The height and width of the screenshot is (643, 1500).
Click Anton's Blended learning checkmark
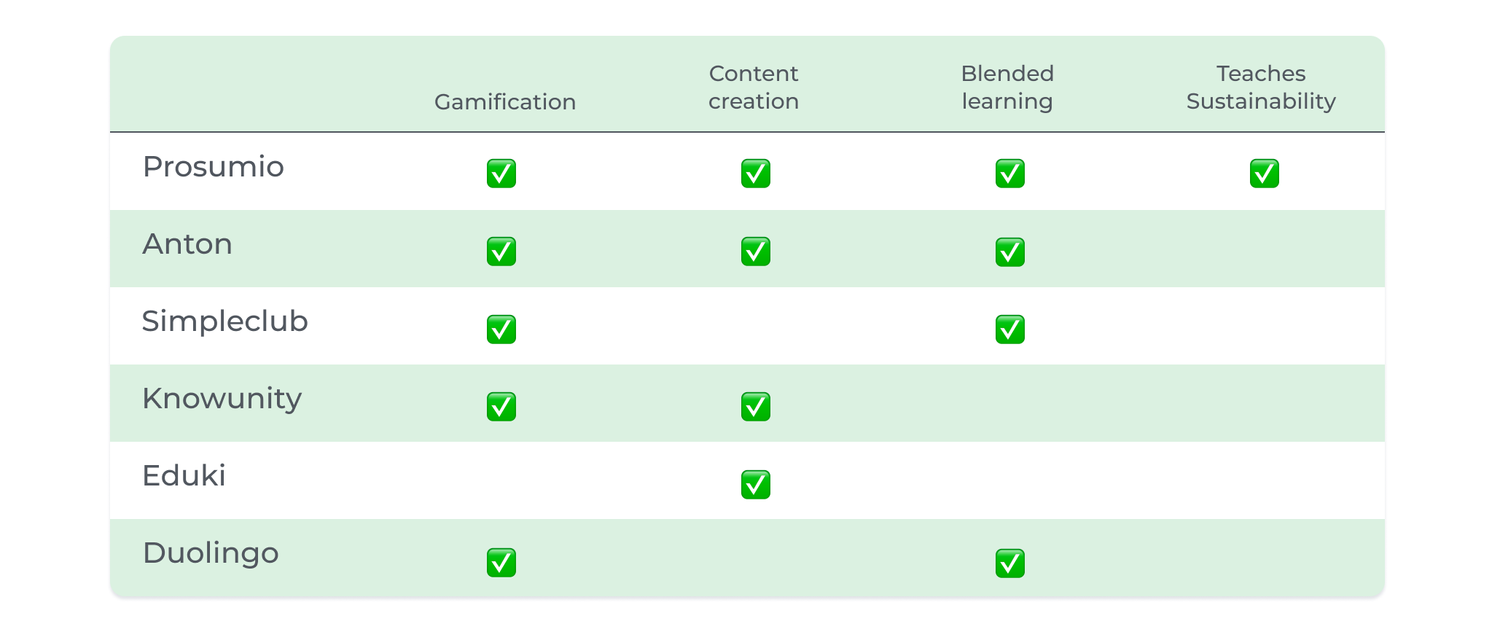1010,251
